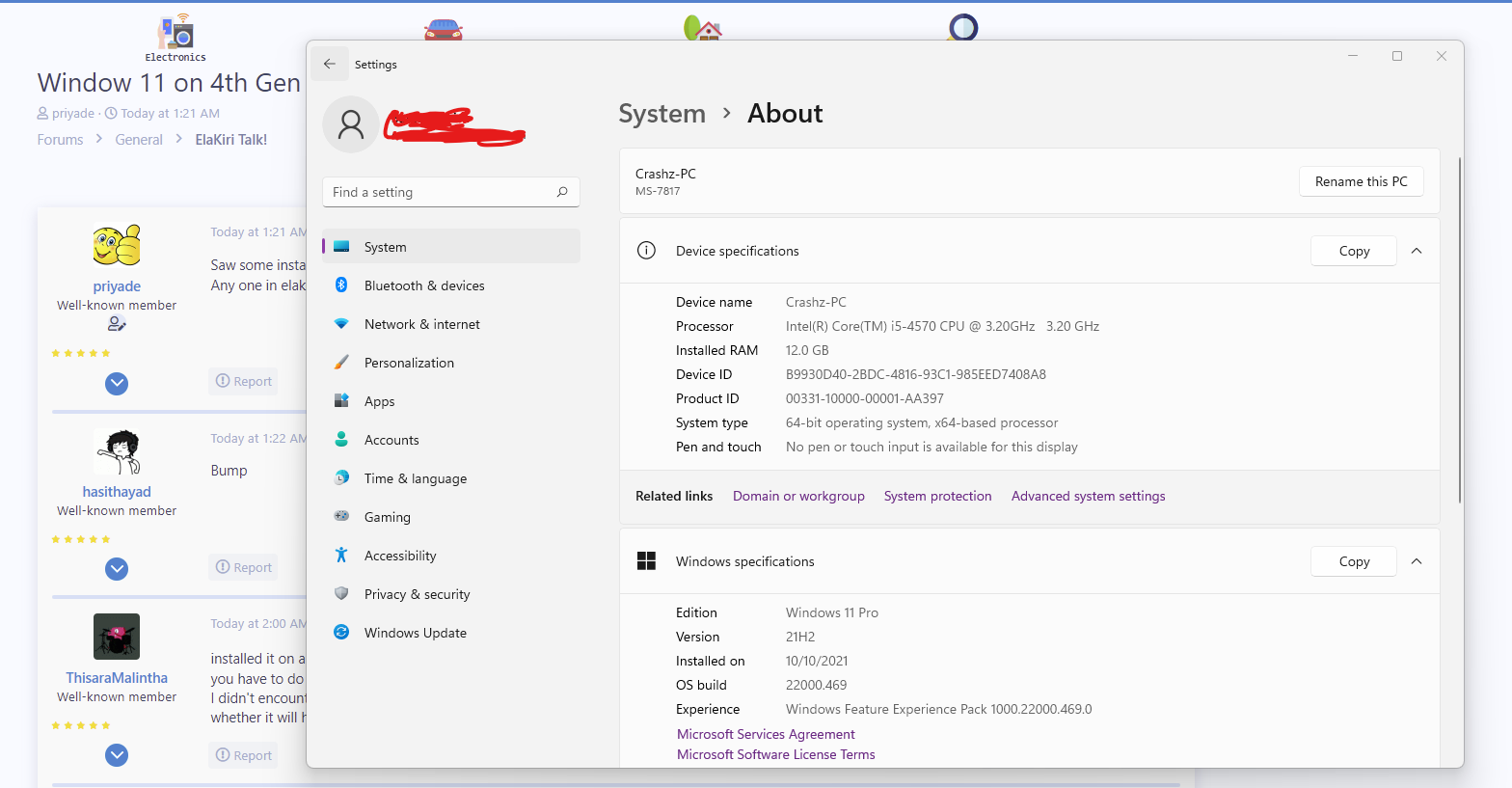Viewport: 1512px width, 788px height.
Task: Open priyade user profile name link
Action: [117, 286]
